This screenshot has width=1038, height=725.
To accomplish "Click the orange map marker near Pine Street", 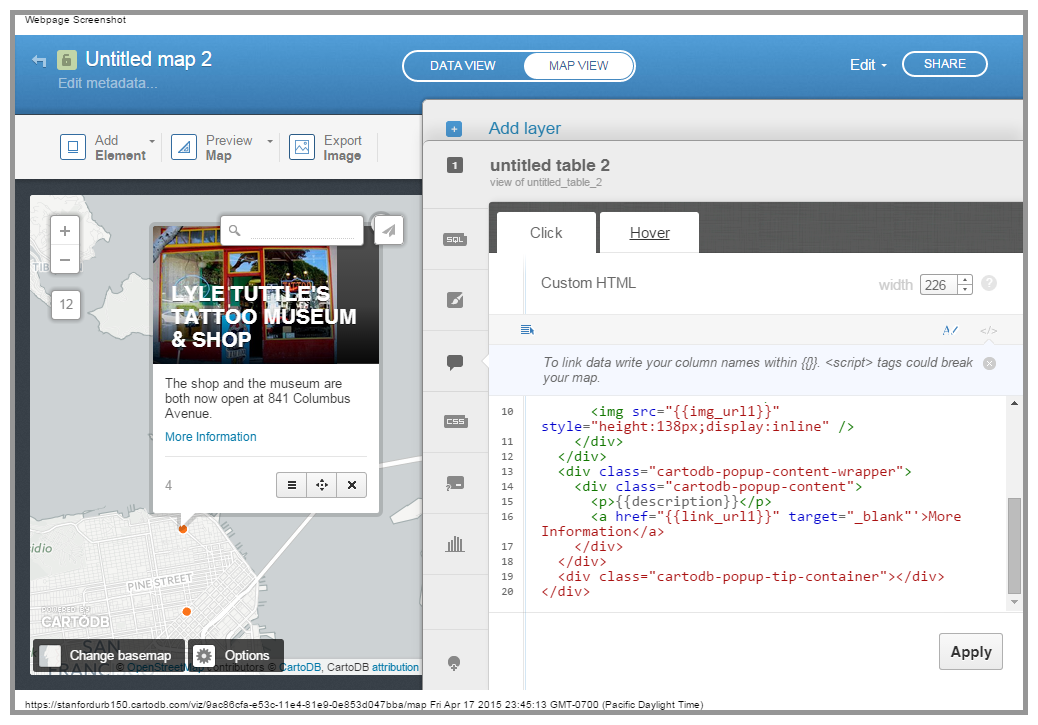I will coord(187,611).
